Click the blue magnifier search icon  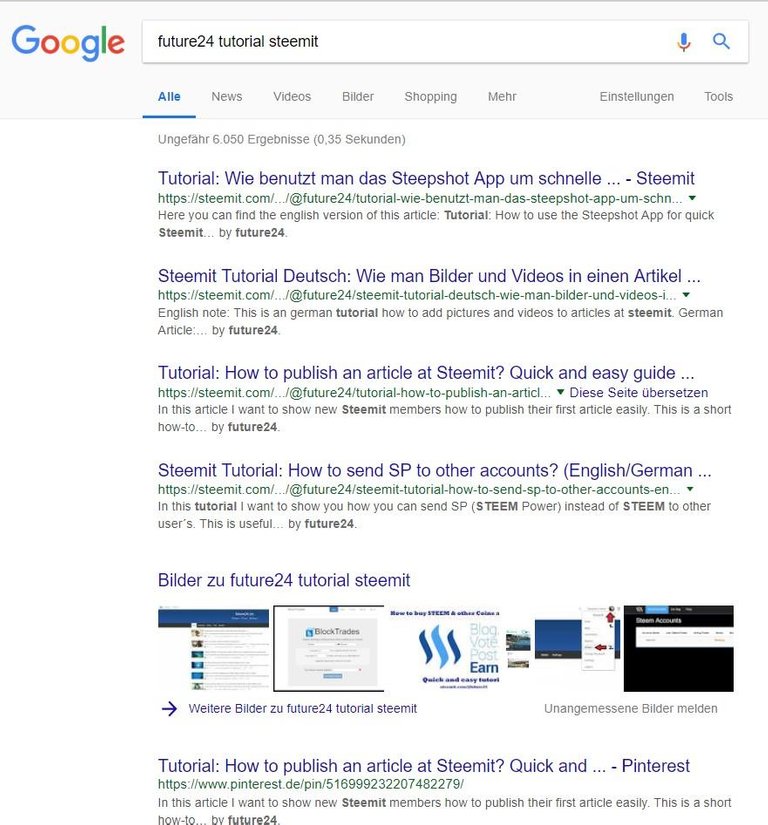[x=721, y=41]
